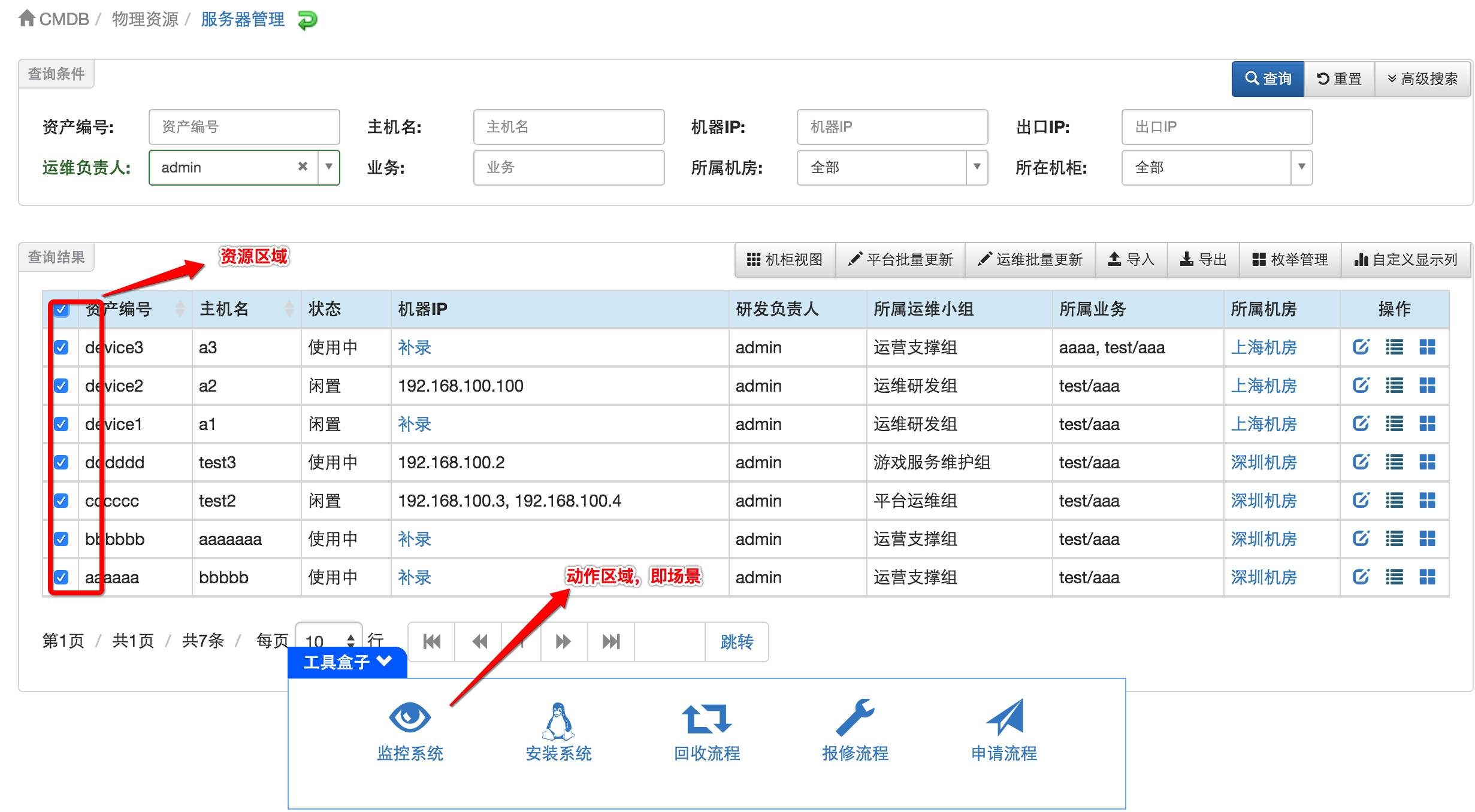Collapse the 工具盒子 panel chevron
The width and height of the screenshot is (1475, 812).
(384, 661)
